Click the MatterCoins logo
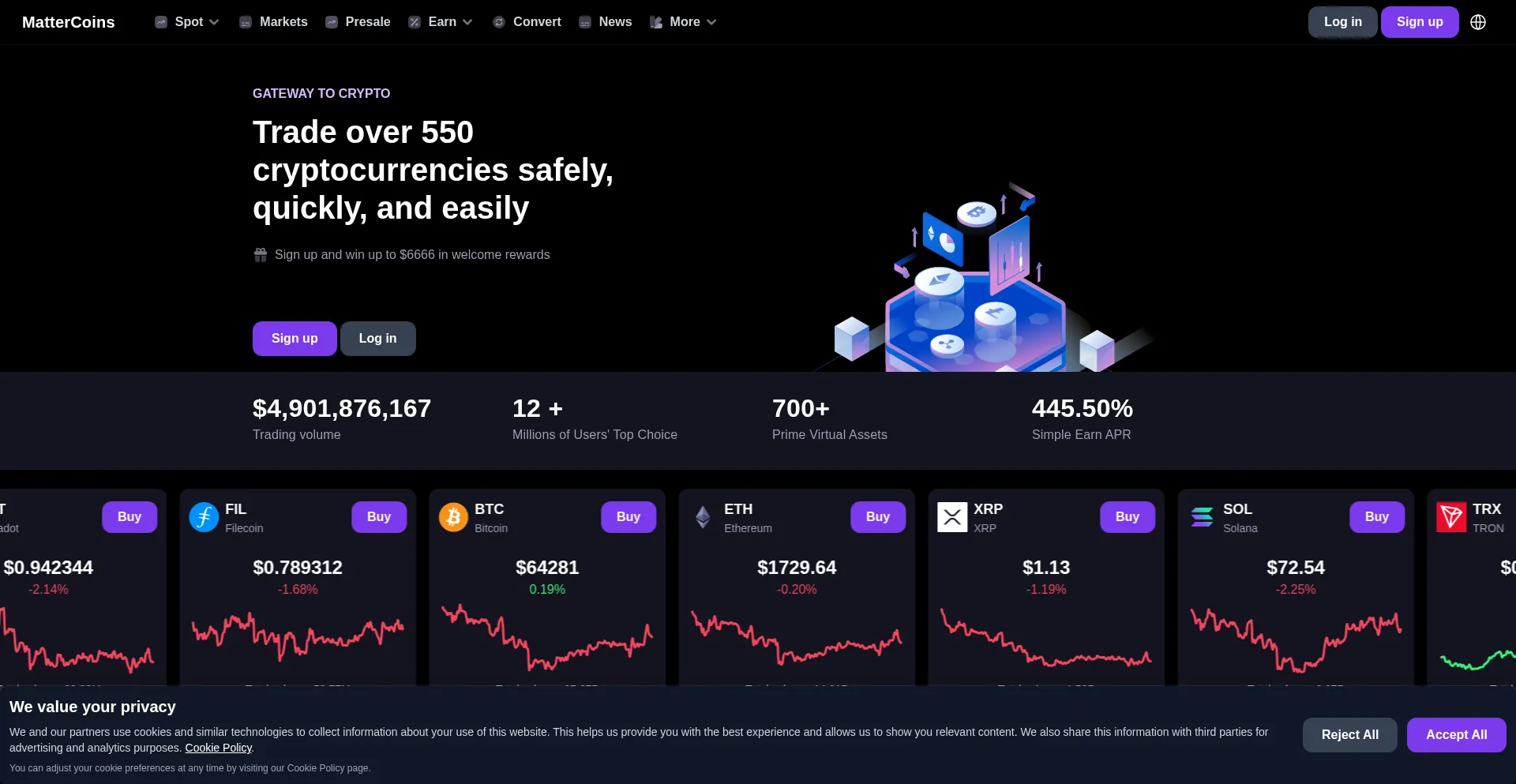 [69, 22]
